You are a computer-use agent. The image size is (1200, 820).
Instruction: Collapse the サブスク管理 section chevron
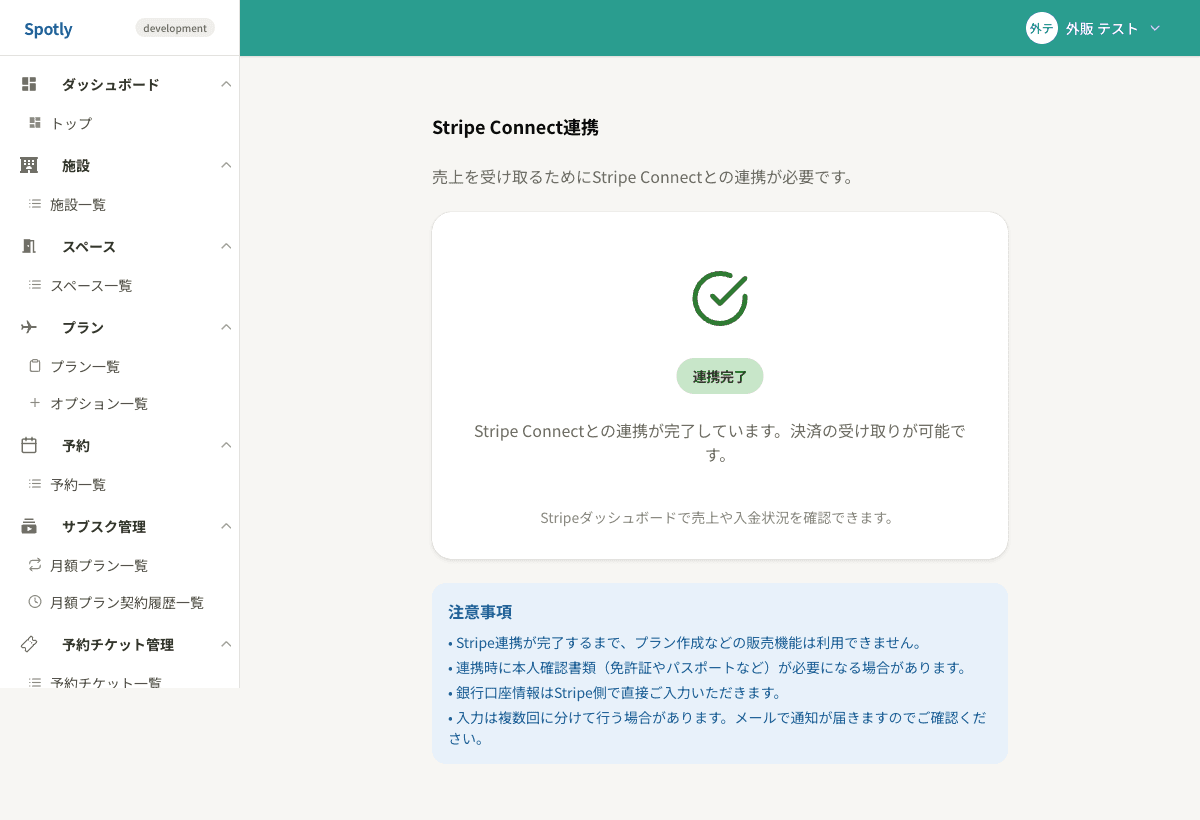226,526
